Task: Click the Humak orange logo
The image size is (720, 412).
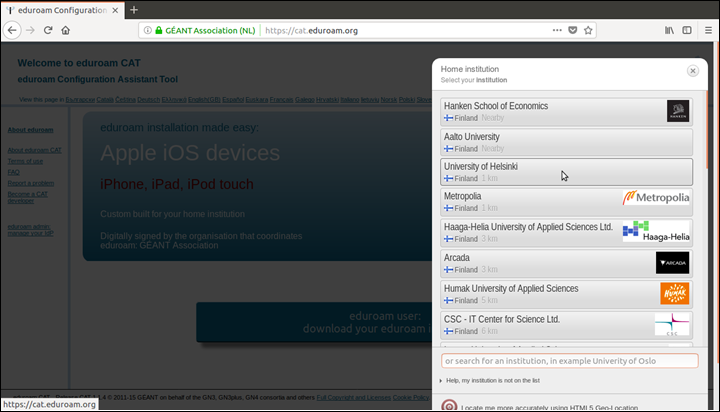Action: click(675, 293)
